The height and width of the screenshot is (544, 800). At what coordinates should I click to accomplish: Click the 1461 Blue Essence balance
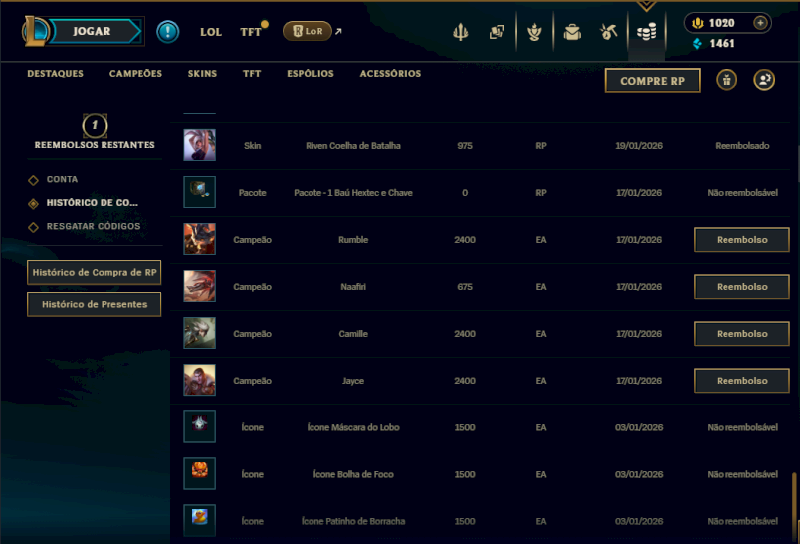point(721,44)
